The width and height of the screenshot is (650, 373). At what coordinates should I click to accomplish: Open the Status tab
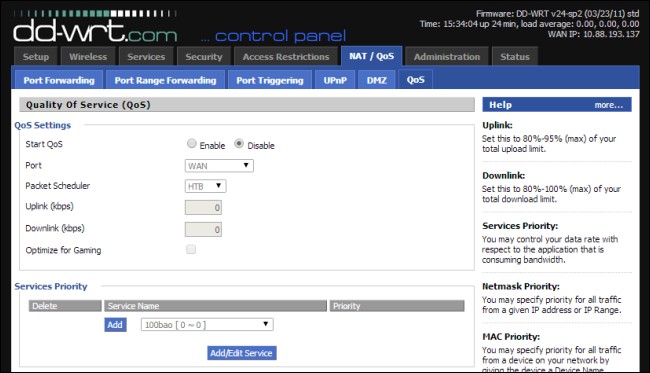[514, 56]
